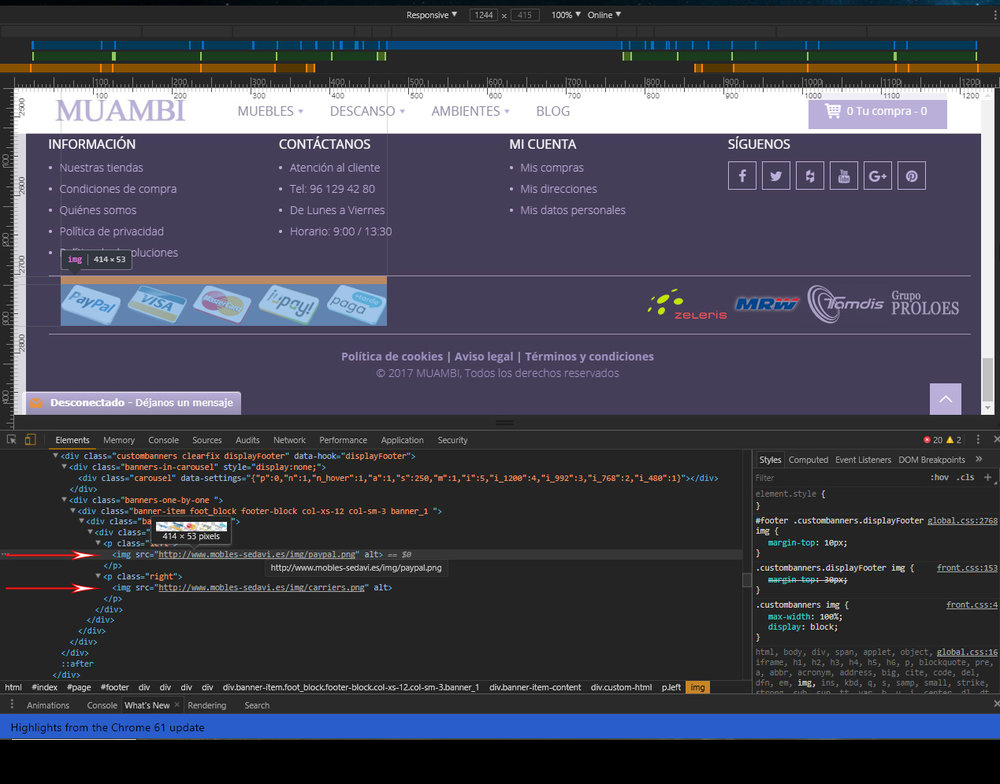
Task: Open the YouTube social icon
Action: click(844, 175)
